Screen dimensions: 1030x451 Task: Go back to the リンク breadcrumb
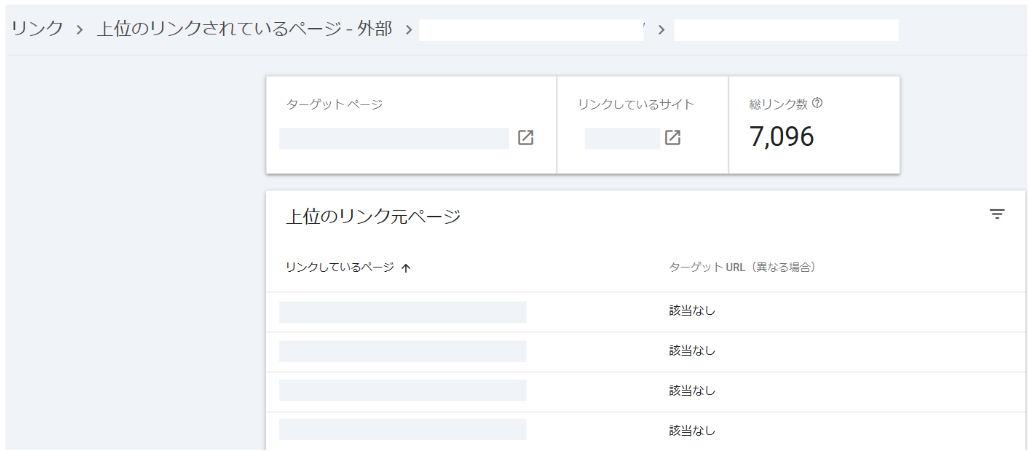pyautogui.click(x=37, y=29)
